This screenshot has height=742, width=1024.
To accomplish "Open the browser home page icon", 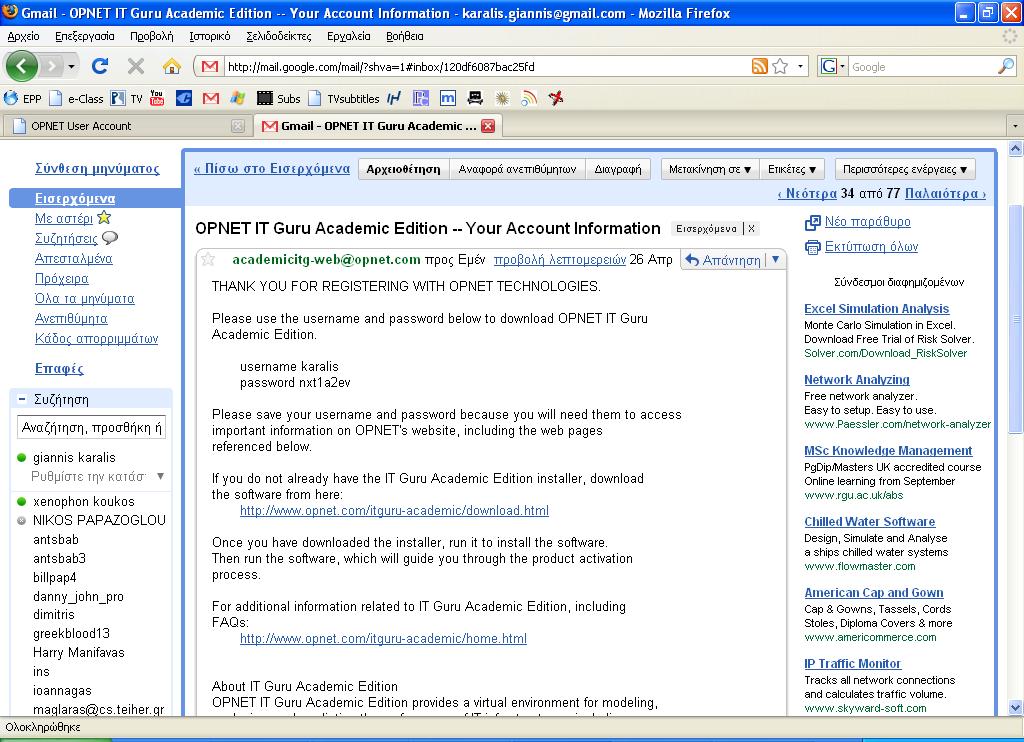I will pyautogui.click(x=172, y=66).
